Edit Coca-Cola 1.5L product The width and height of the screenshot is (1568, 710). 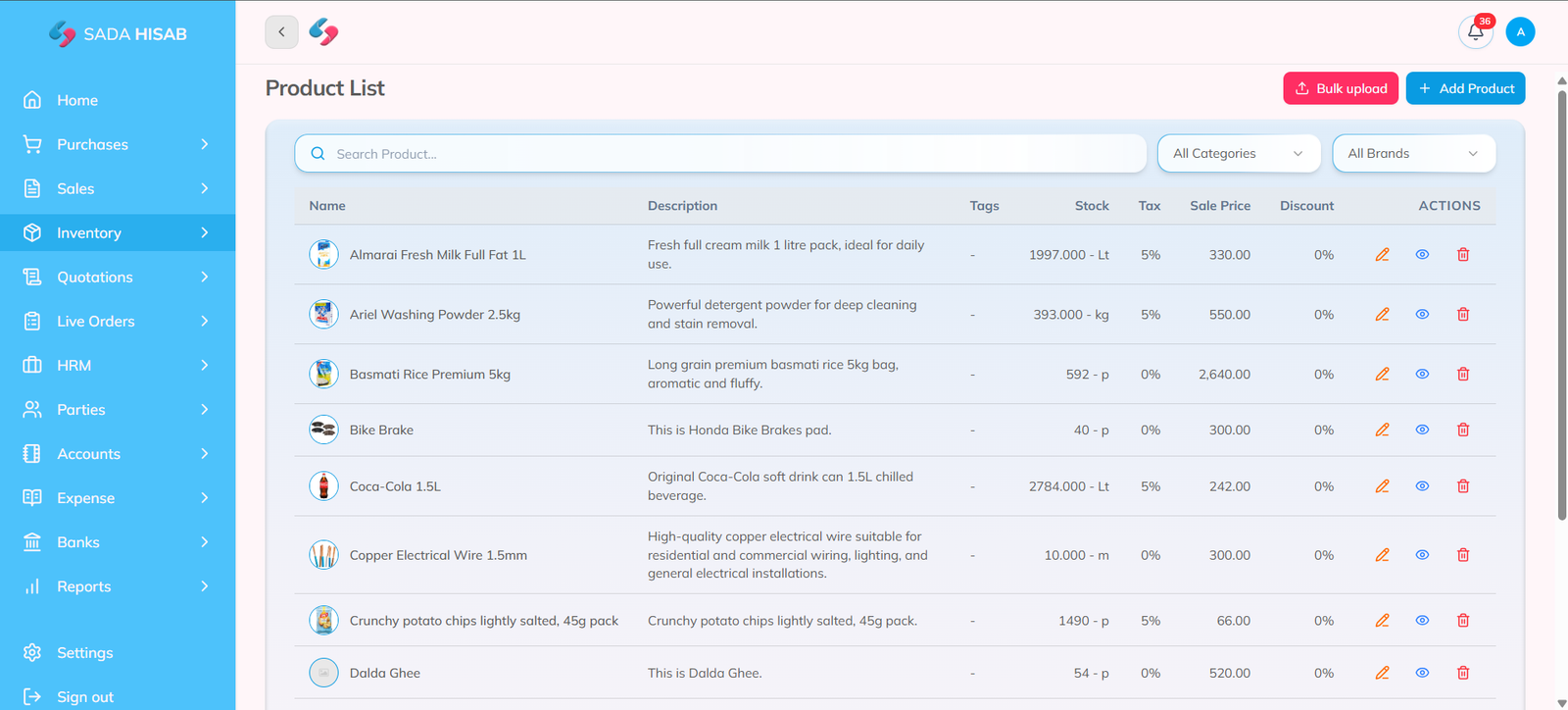[1382, 486]
